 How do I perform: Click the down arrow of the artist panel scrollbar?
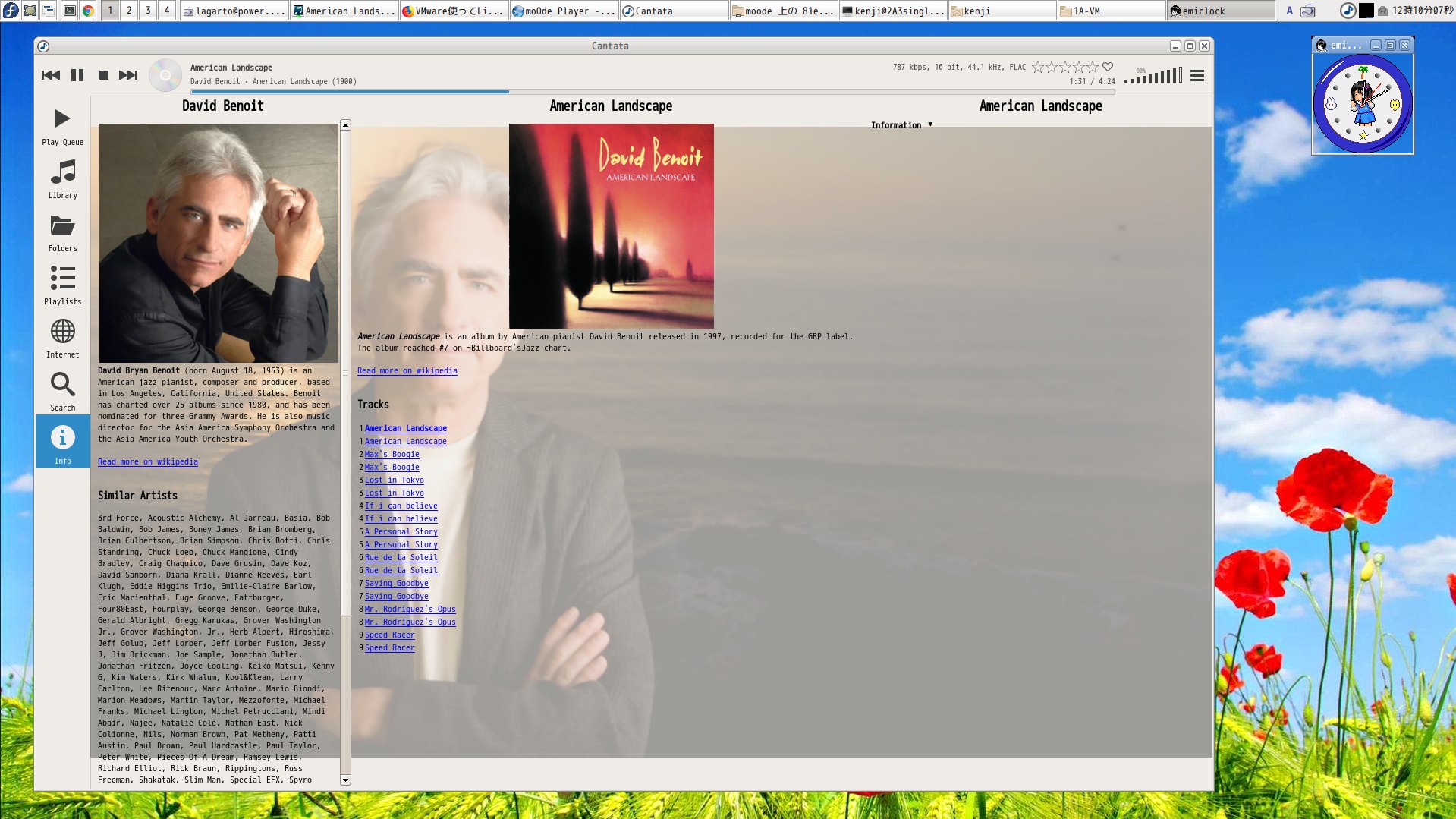point(344,780)
